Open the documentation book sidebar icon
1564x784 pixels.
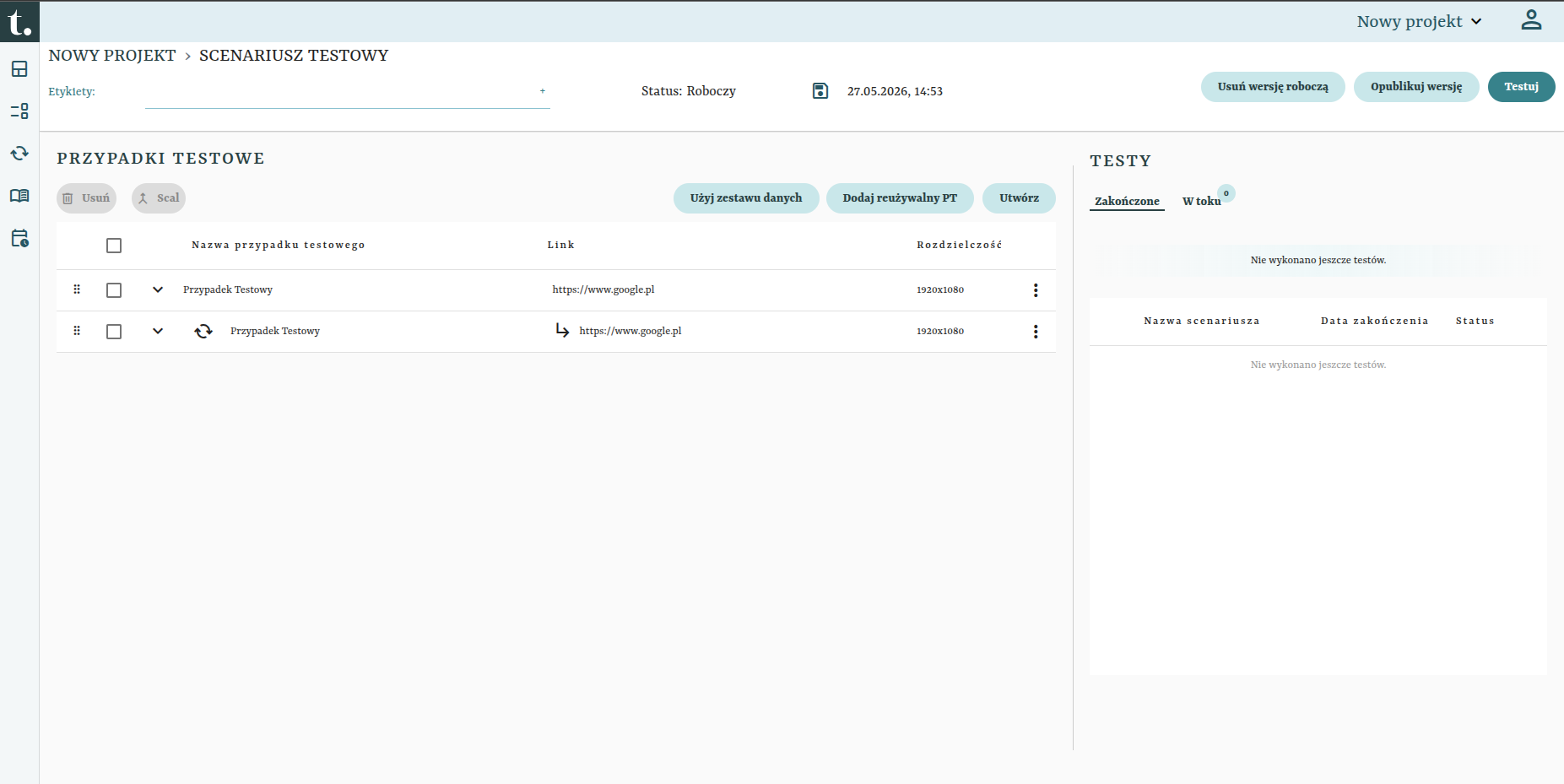19,196
